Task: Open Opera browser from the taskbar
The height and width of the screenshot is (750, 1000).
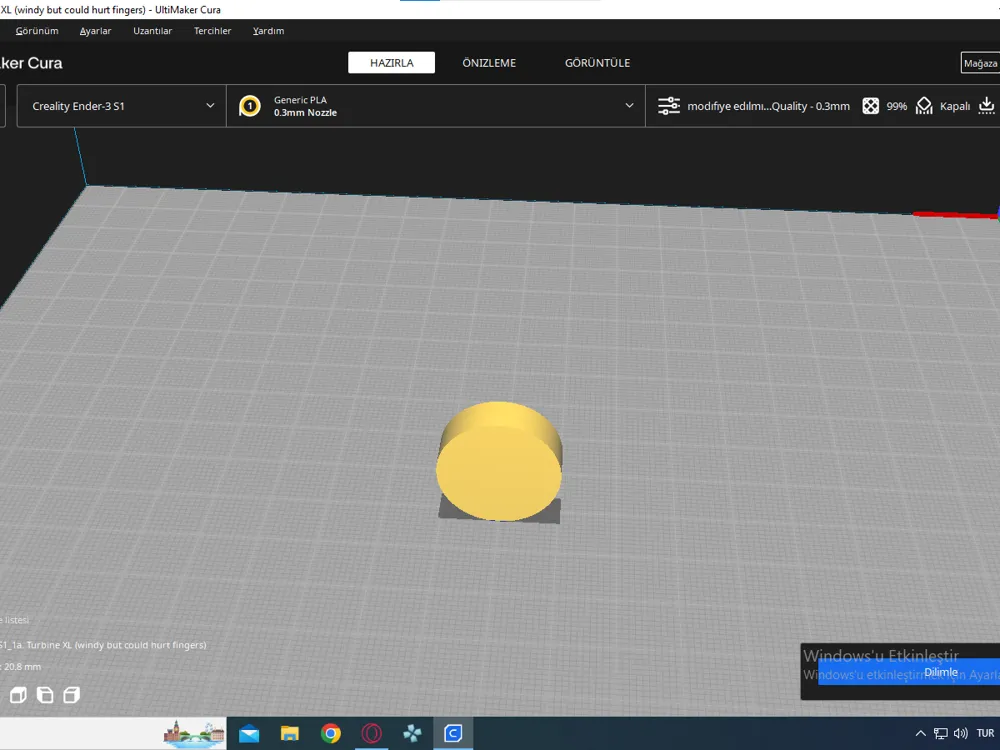Action: [x=371, y=733]
